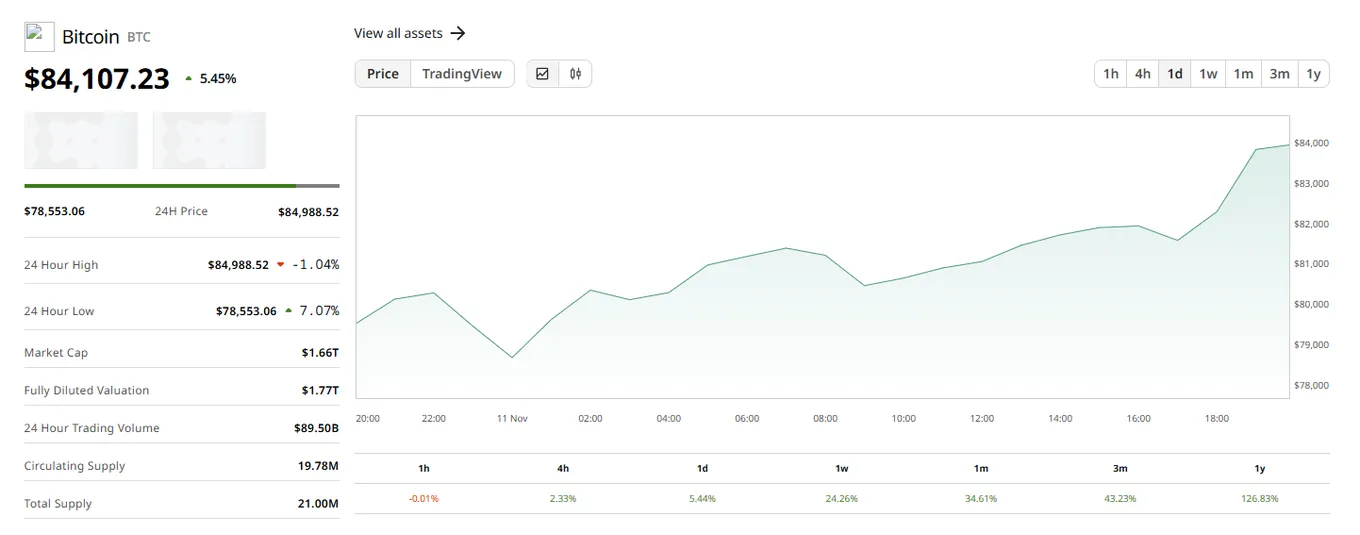The height and width of the screenshot is (535, 1360).
Task: Click the first placeholder thumbnail under price
Action: click(81, 140)
